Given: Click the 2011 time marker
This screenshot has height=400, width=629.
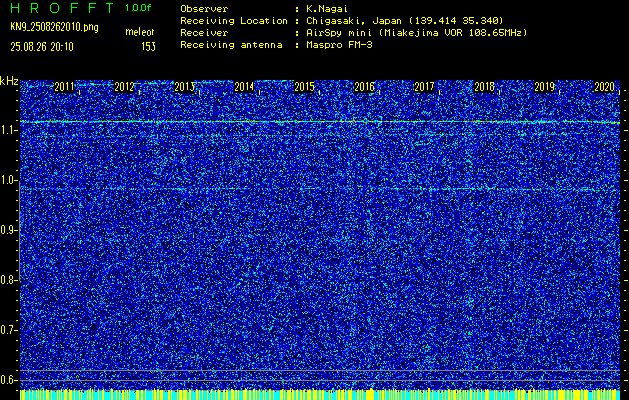Looking at the screenshot, I should click(64, 87).
